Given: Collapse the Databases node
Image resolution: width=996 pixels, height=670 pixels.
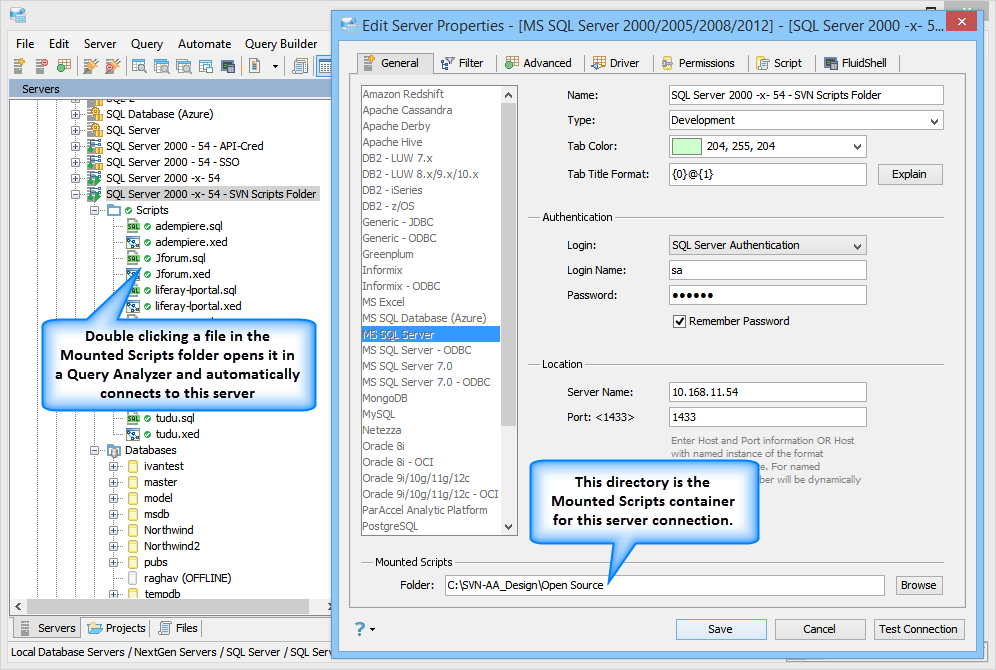Looking at the screenshot, I should click(94, 450).
